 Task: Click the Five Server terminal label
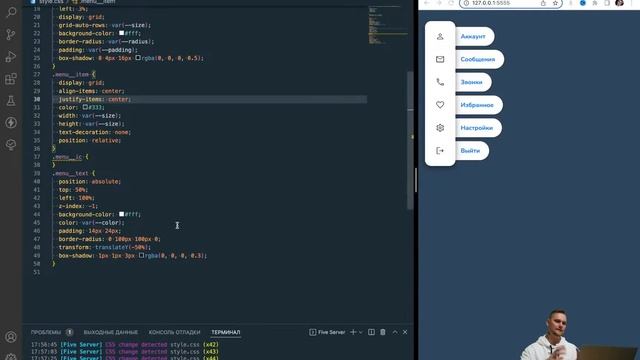click(x=327, y=332)
